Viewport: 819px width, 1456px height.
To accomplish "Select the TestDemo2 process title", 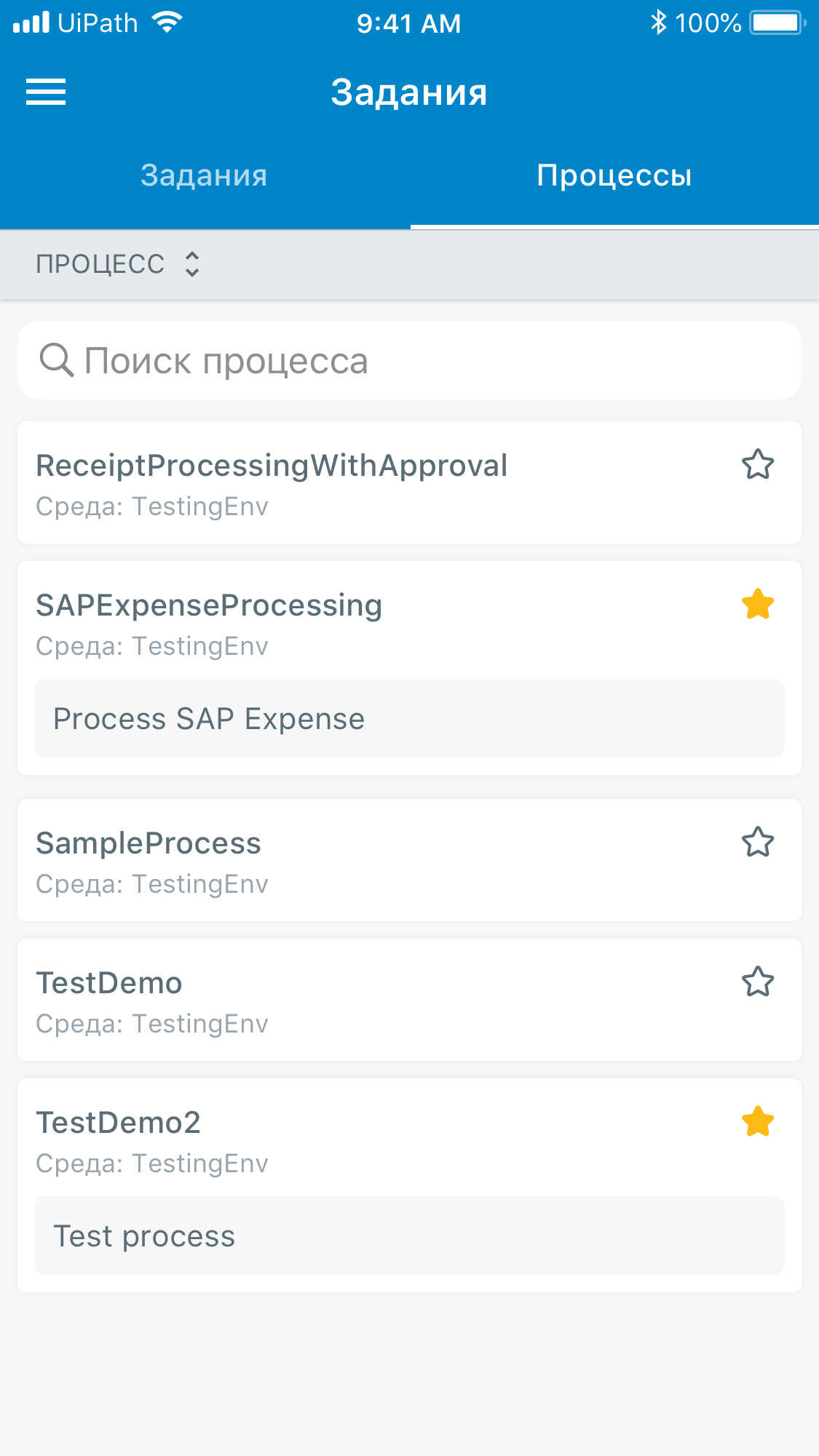I will (118, 1122).
